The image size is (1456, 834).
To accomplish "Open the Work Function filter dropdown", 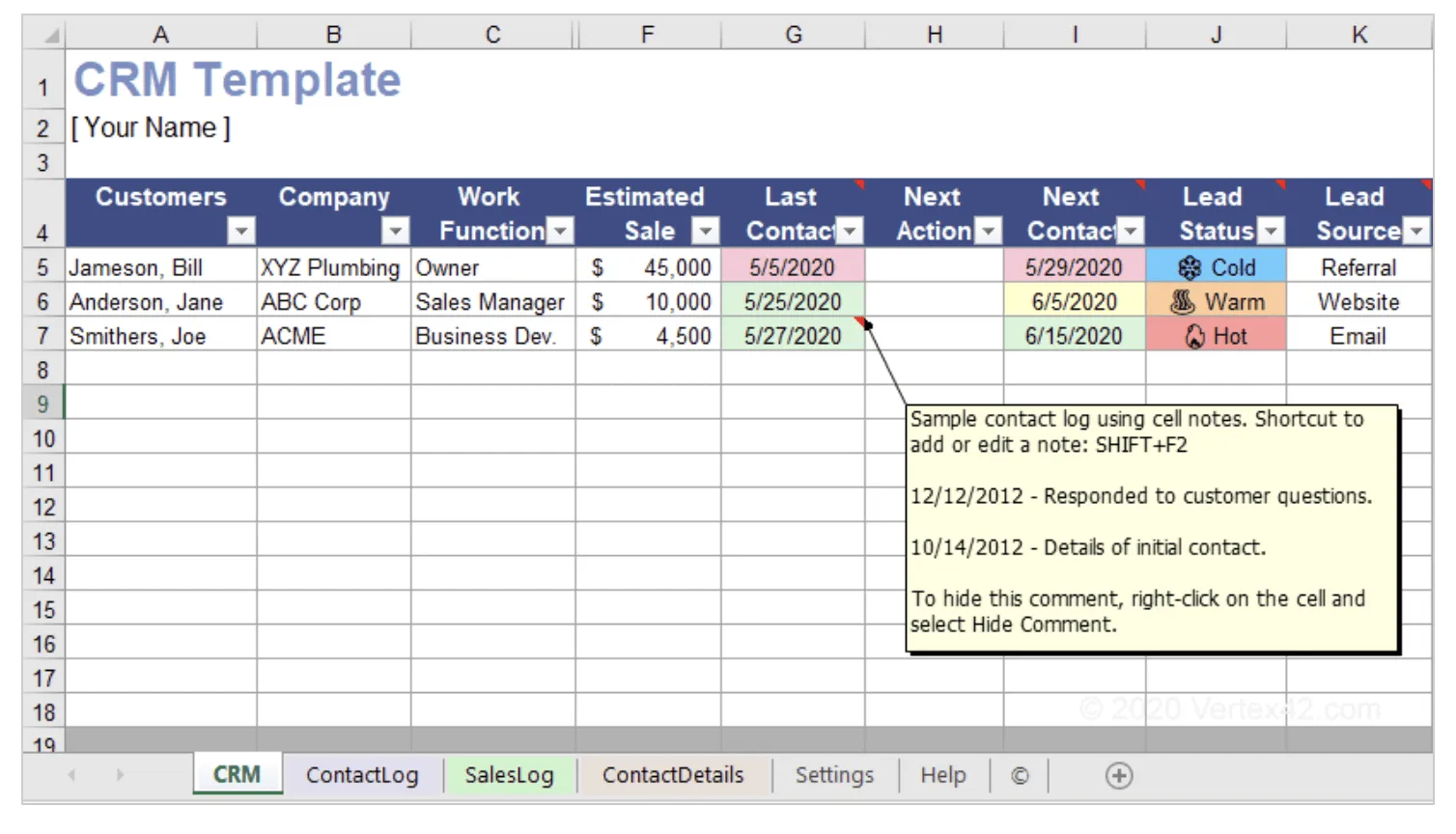I will point(560,231).
